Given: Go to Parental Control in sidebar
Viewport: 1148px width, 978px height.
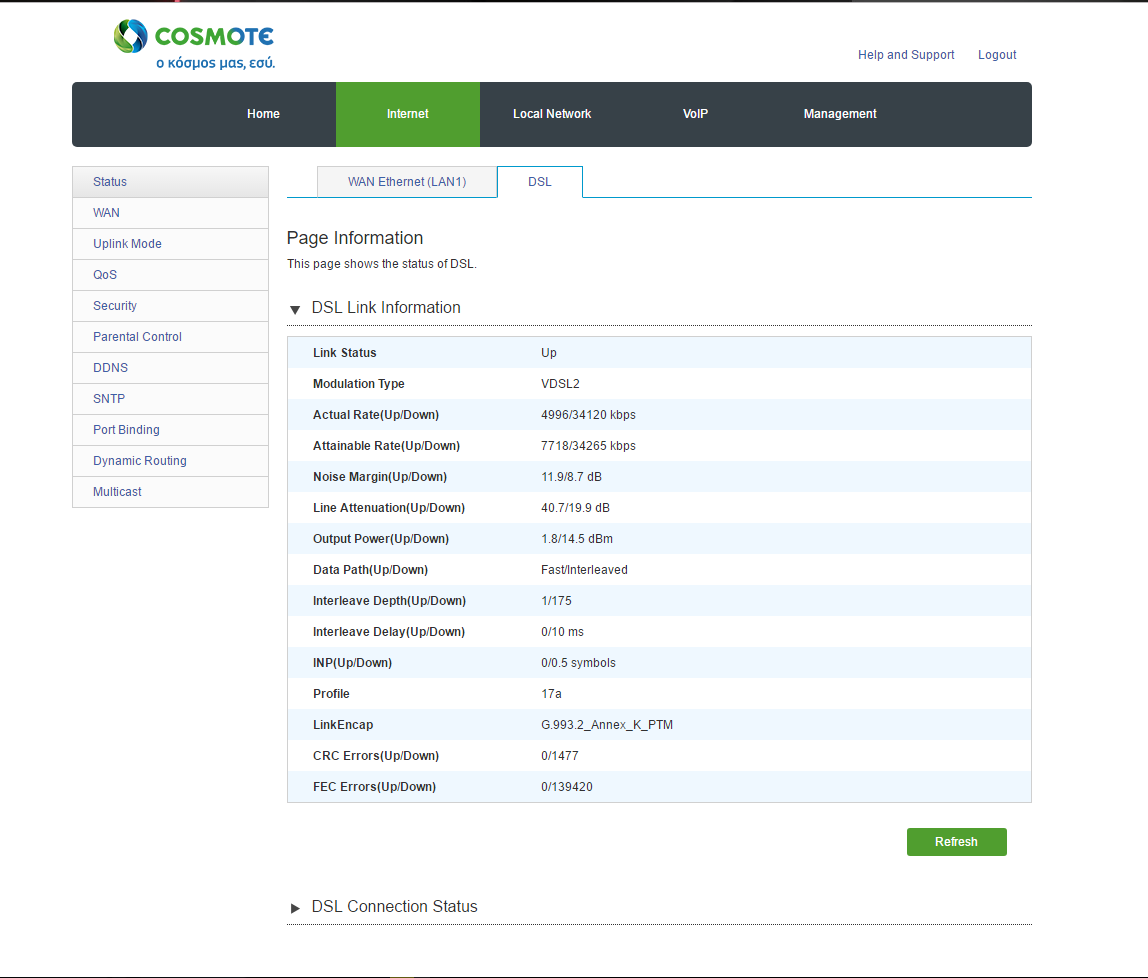Looking at the screenshot, I should 137,337.
